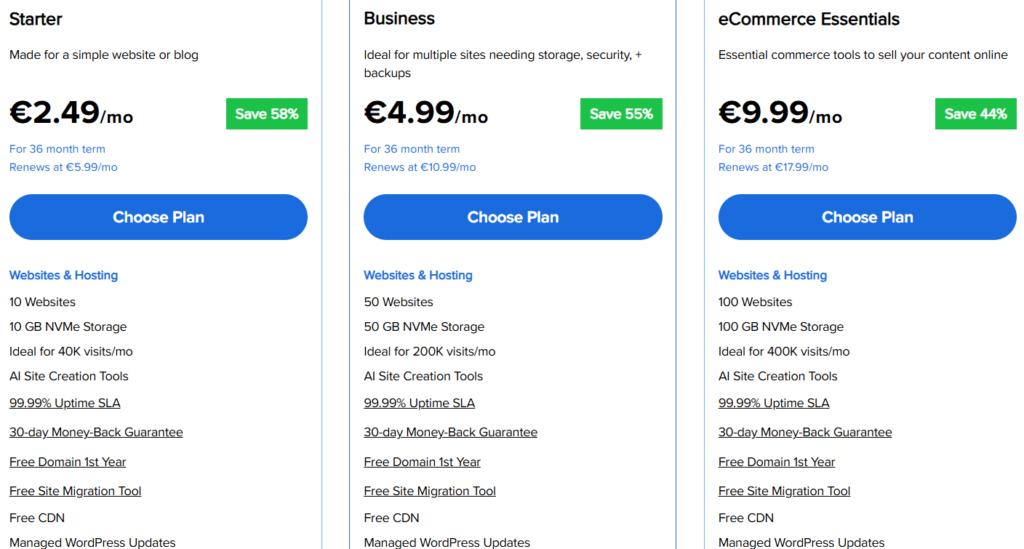Click the Save 44% badge

[x=975, y=114]
